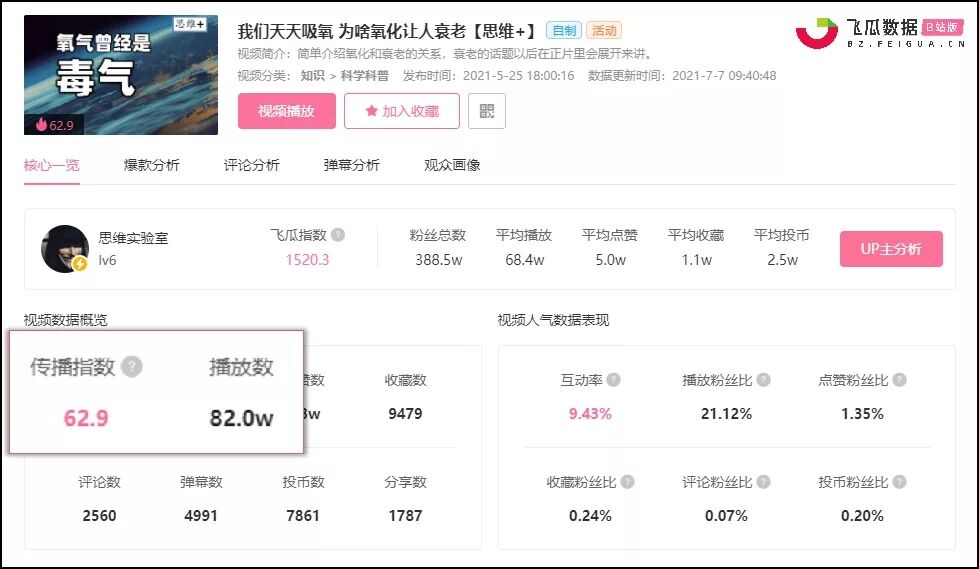Click the 视频播放 button
The image size is (979, 569).
coord(287,111)
